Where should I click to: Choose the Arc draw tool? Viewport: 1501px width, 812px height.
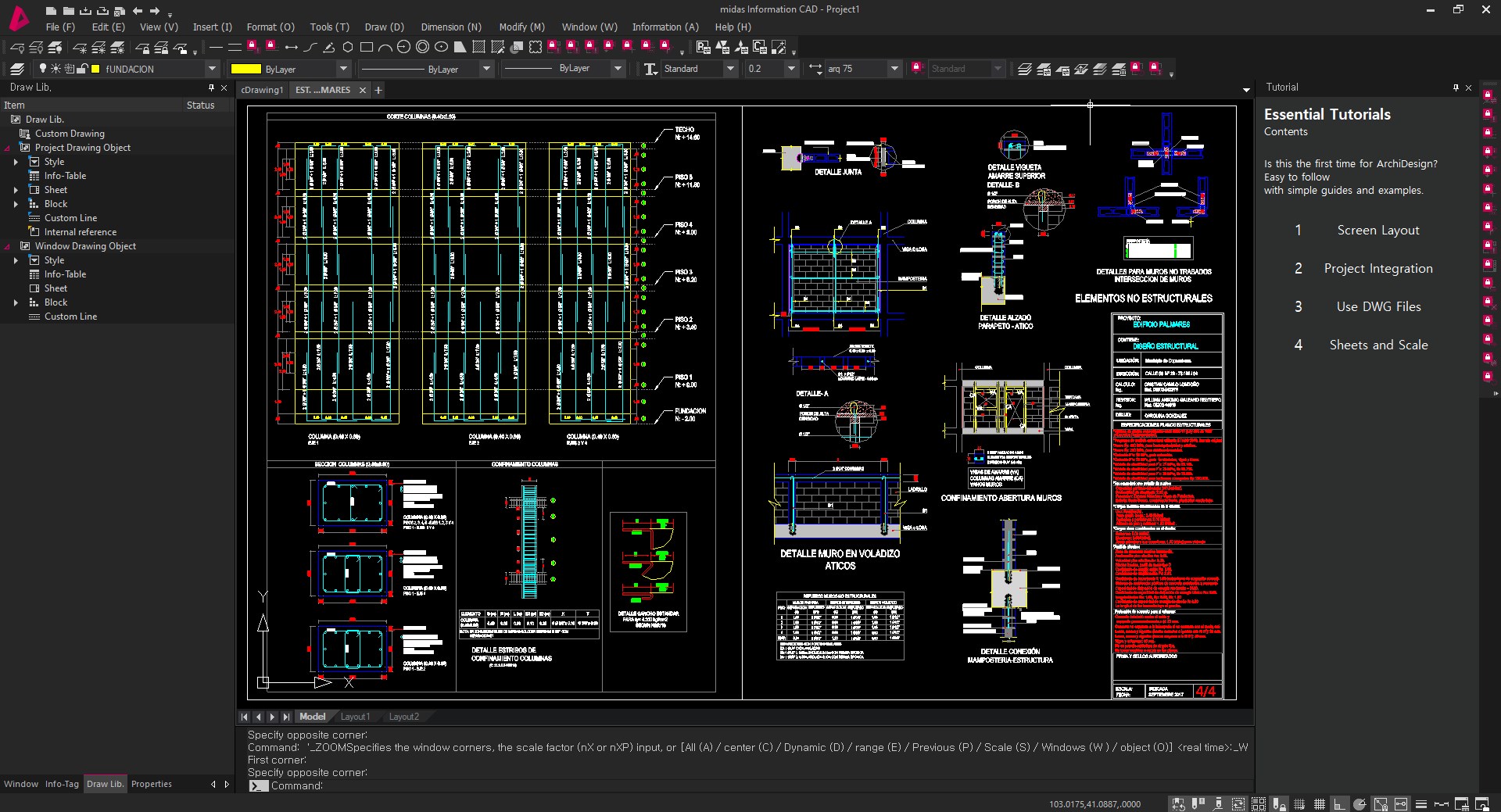[385, 48]
